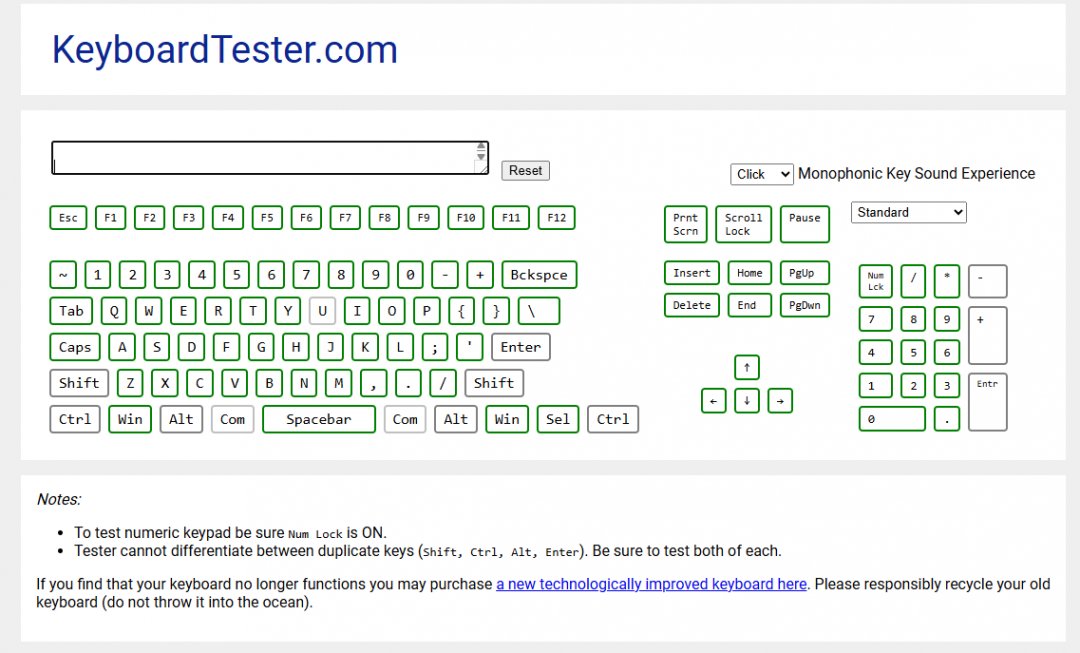
Task: Click the F12 key
Action: pos(557,218)
